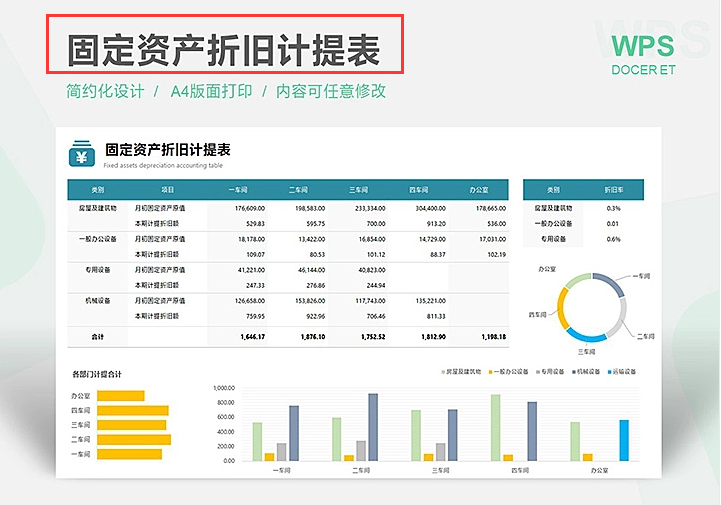This screenshot has height=505, width=721.
Task: Click the 项目 column header in main table
Action: (x=167, y=190)
